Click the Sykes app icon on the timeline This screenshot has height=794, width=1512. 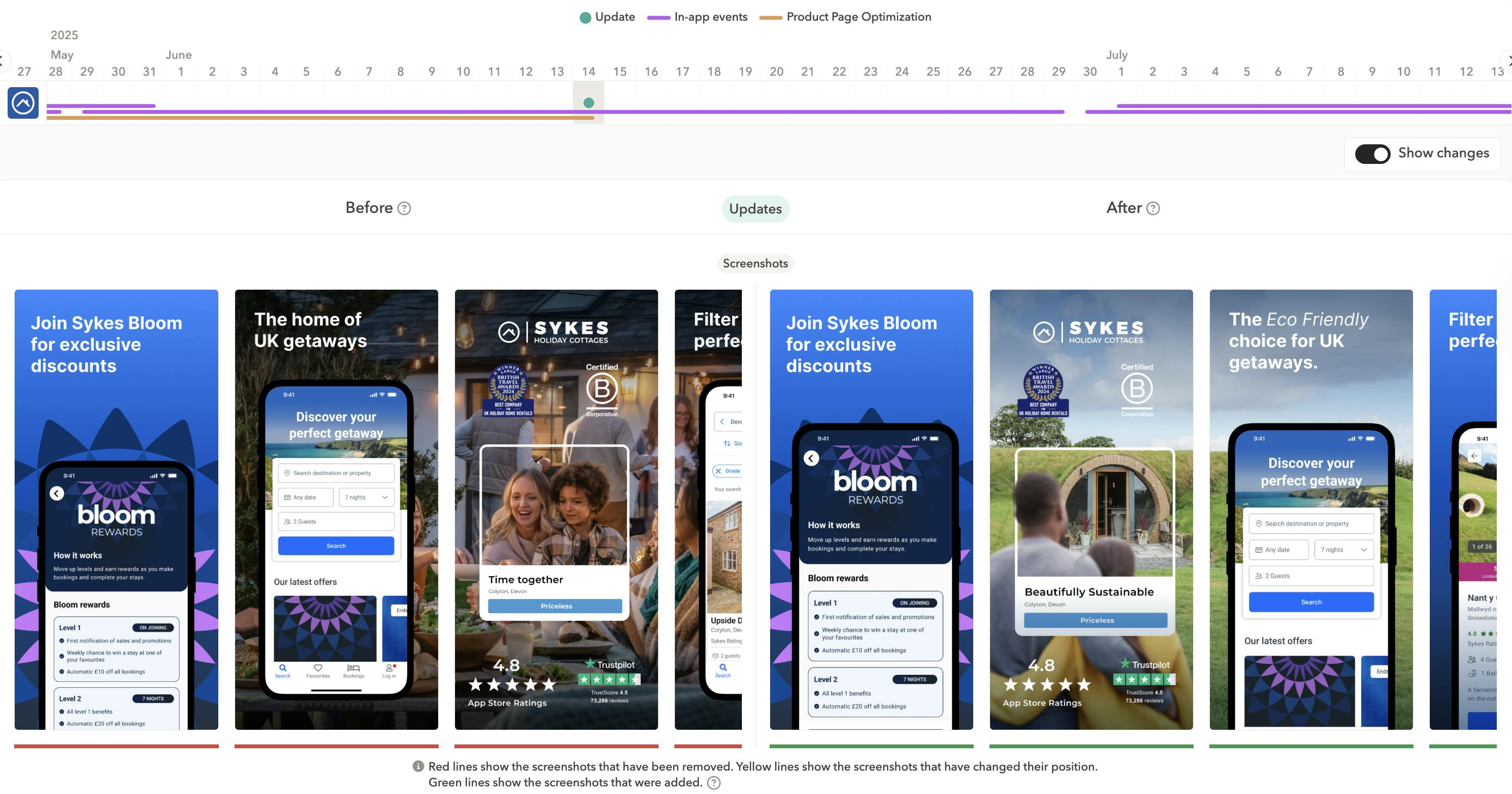(x=22, y=103)
